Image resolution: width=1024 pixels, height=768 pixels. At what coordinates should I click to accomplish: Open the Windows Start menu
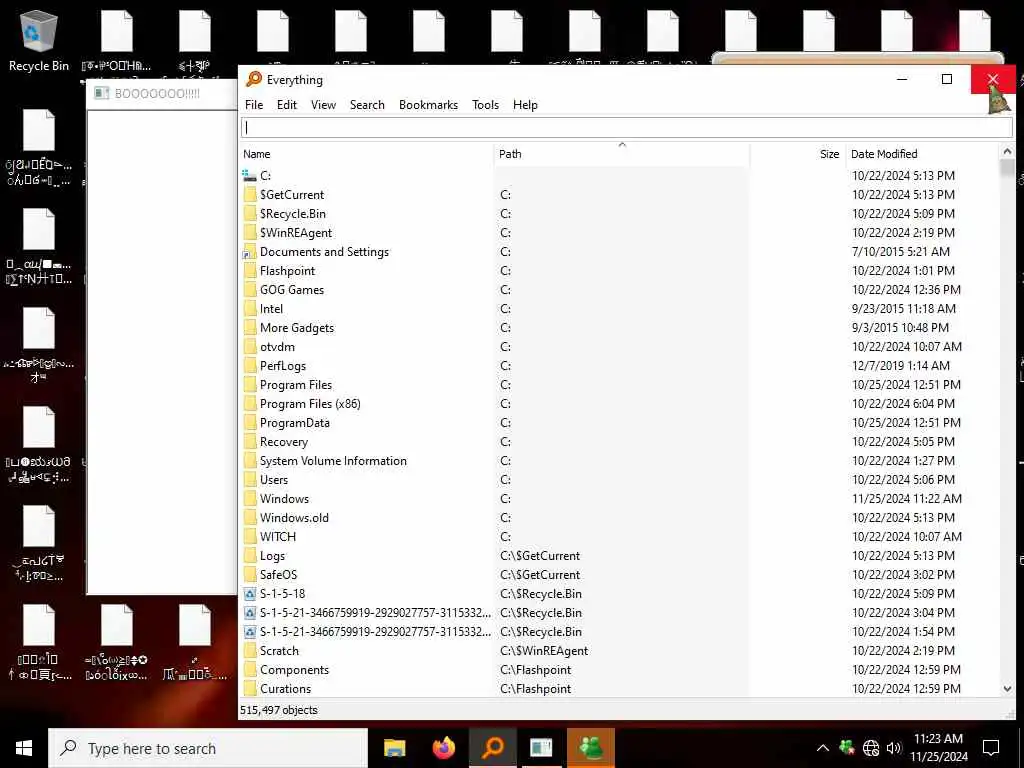tap(24, 748)
